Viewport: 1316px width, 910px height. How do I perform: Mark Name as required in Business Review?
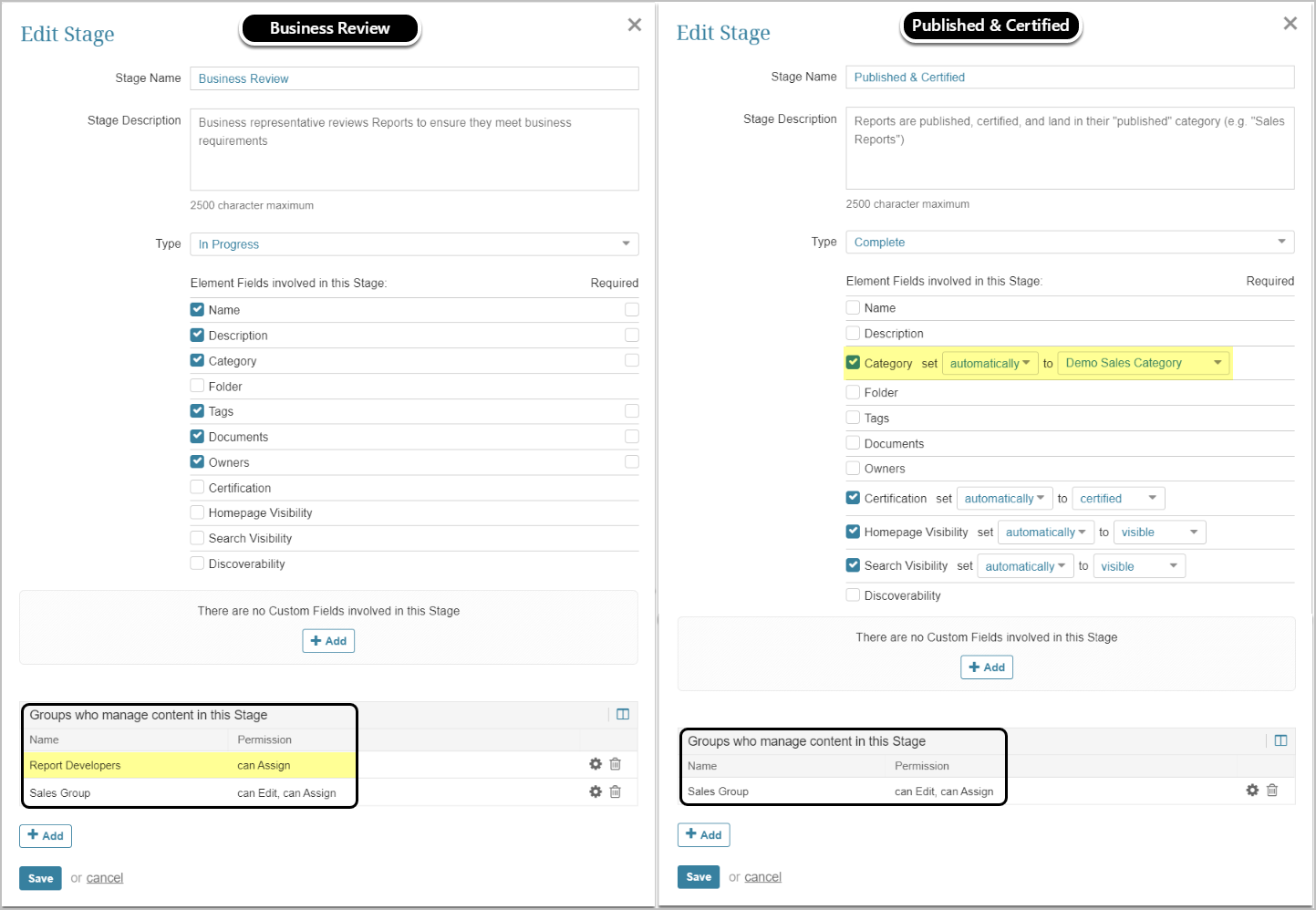[x=631, y=310]
